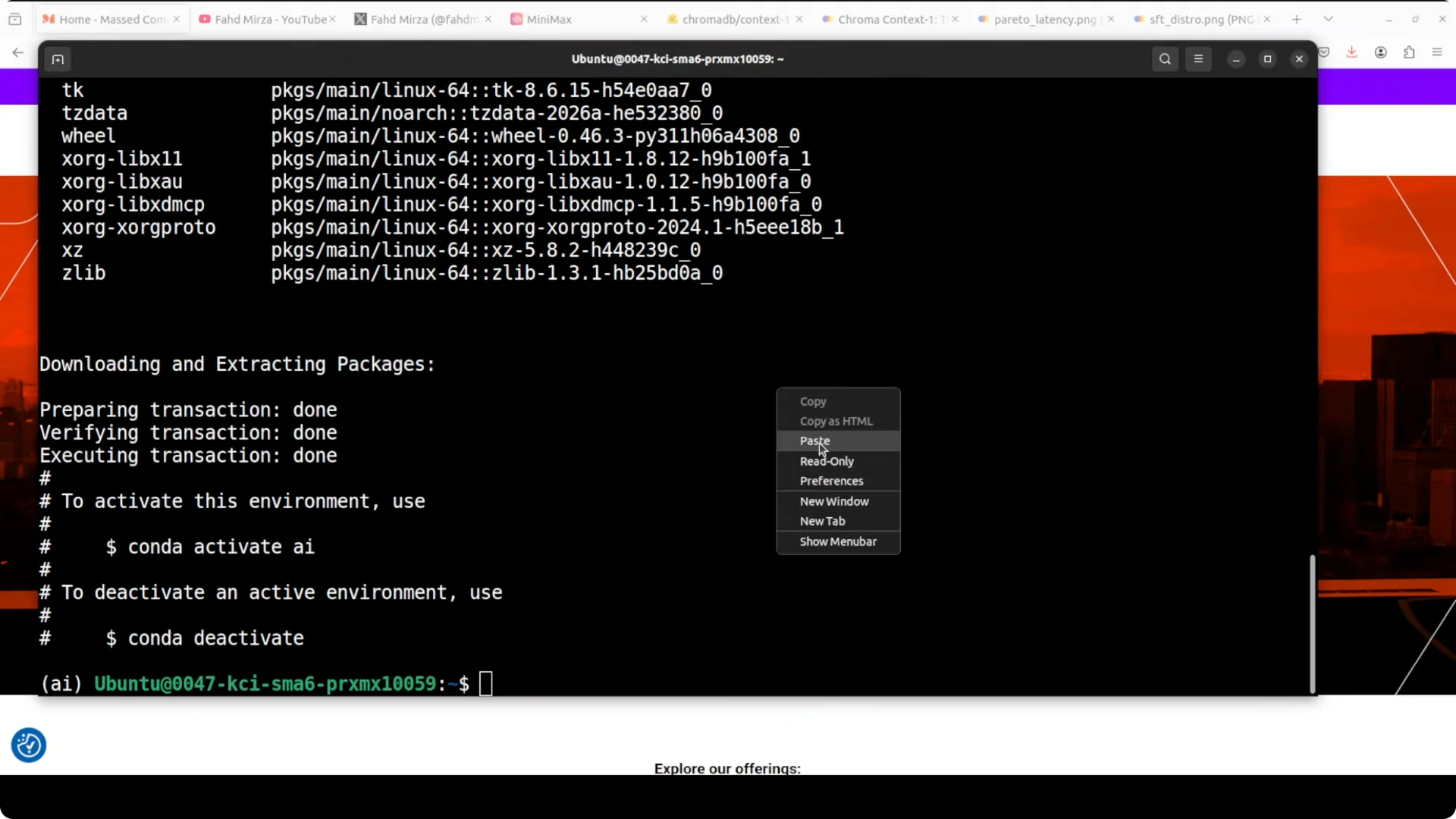1456x819 pixels.
Task: Switch to the sft_distro.png tab
Action: click(x=1200, y=19)
